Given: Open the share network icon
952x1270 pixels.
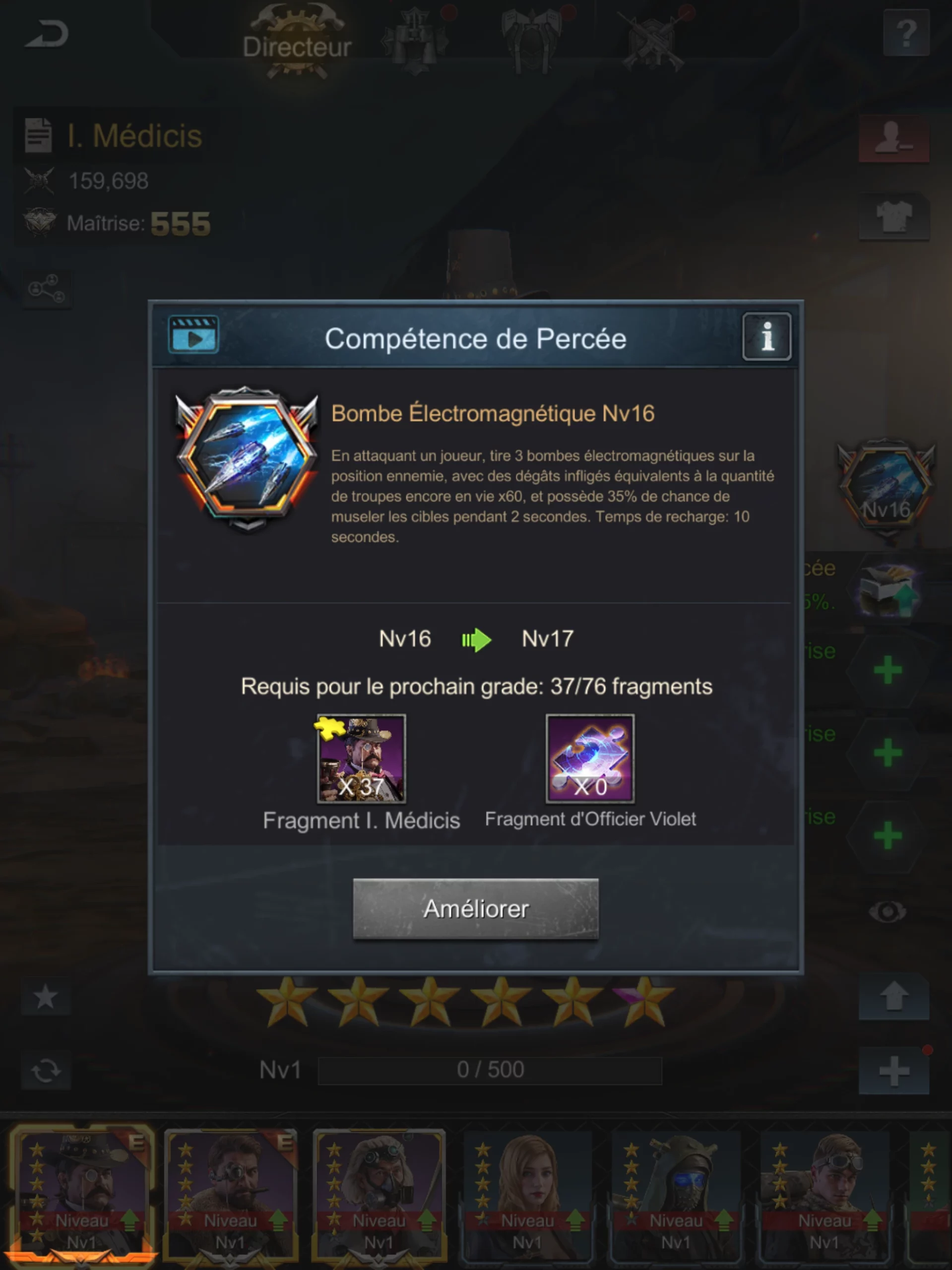Looking at the screenshot, I should (x=47, y=288).
